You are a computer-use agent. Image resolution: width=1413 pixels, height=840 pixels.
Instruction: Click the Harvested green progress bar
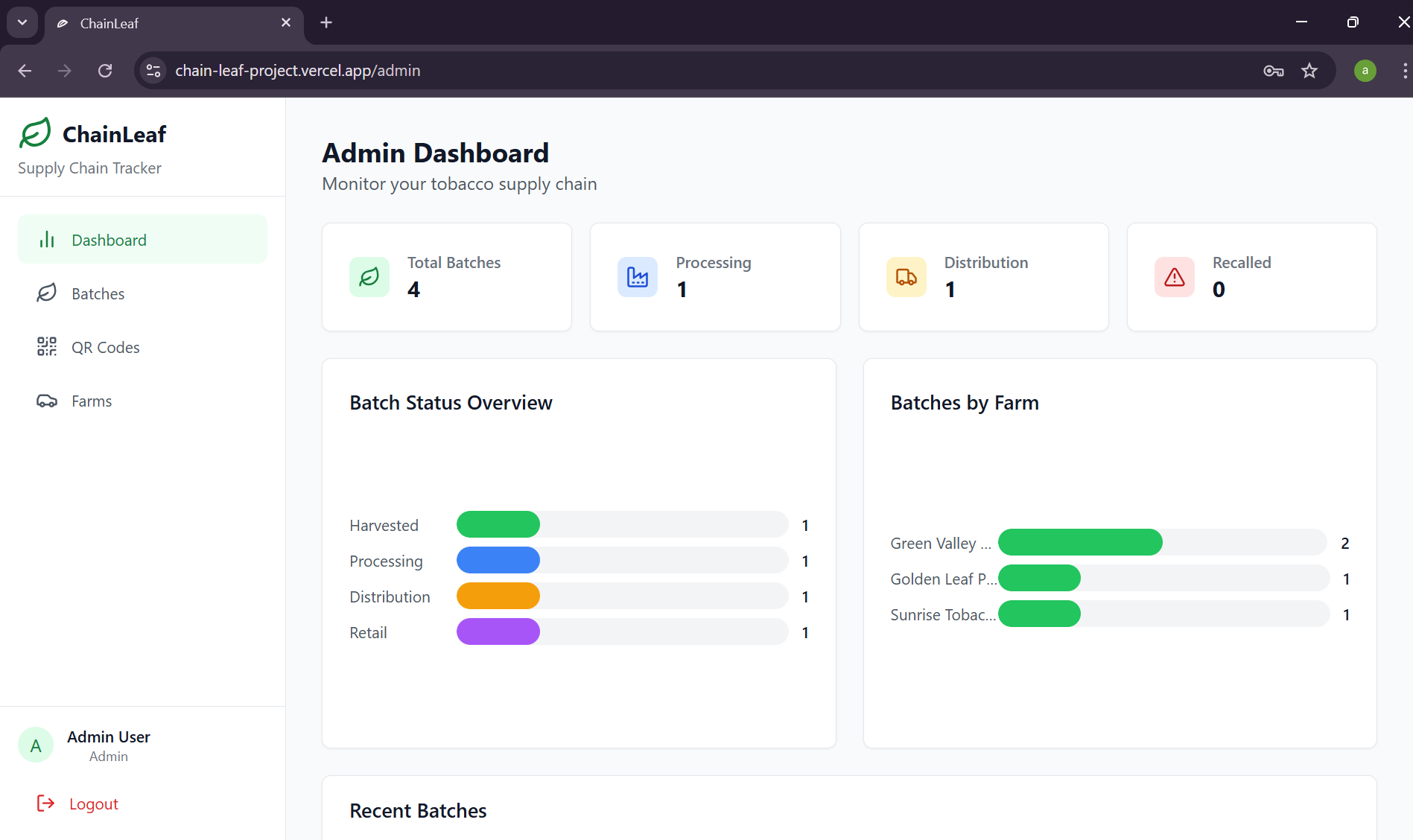point(498,524)
